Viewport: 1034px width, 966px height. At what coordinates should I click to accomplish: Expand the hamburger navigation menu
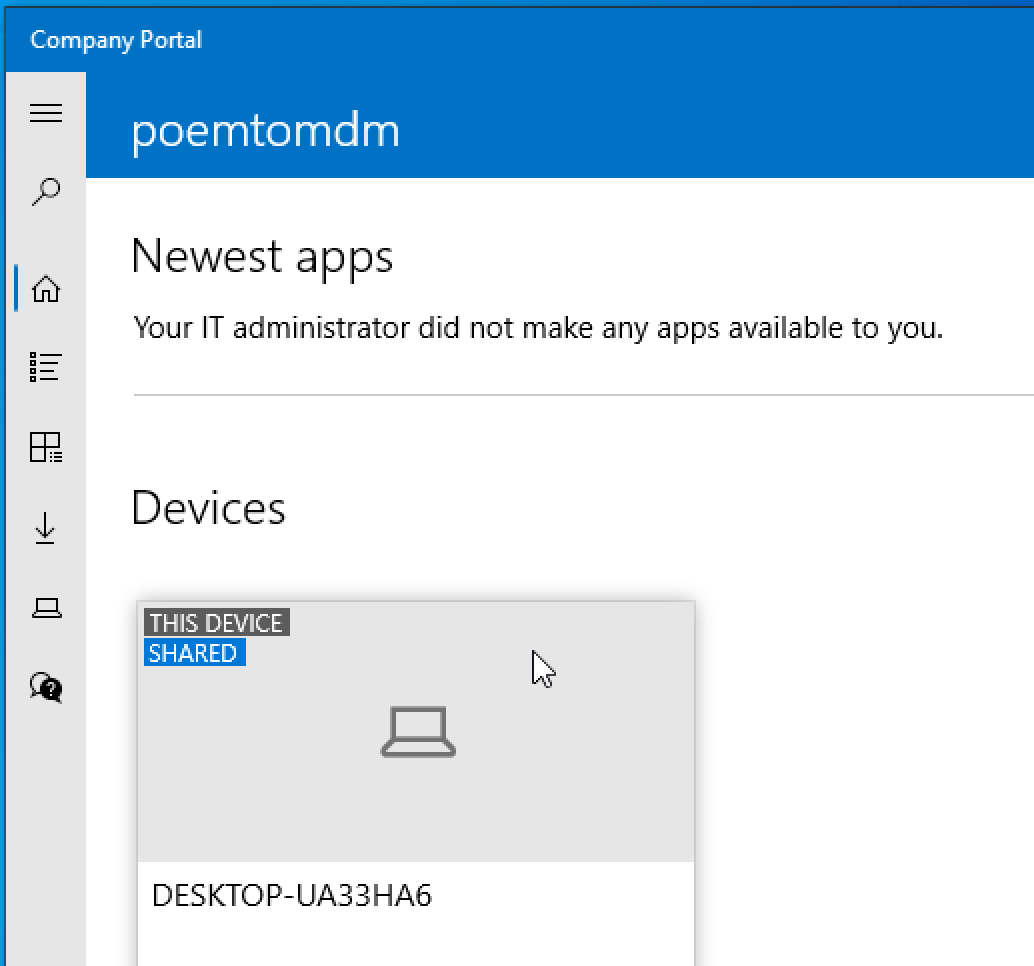(46, 113)
